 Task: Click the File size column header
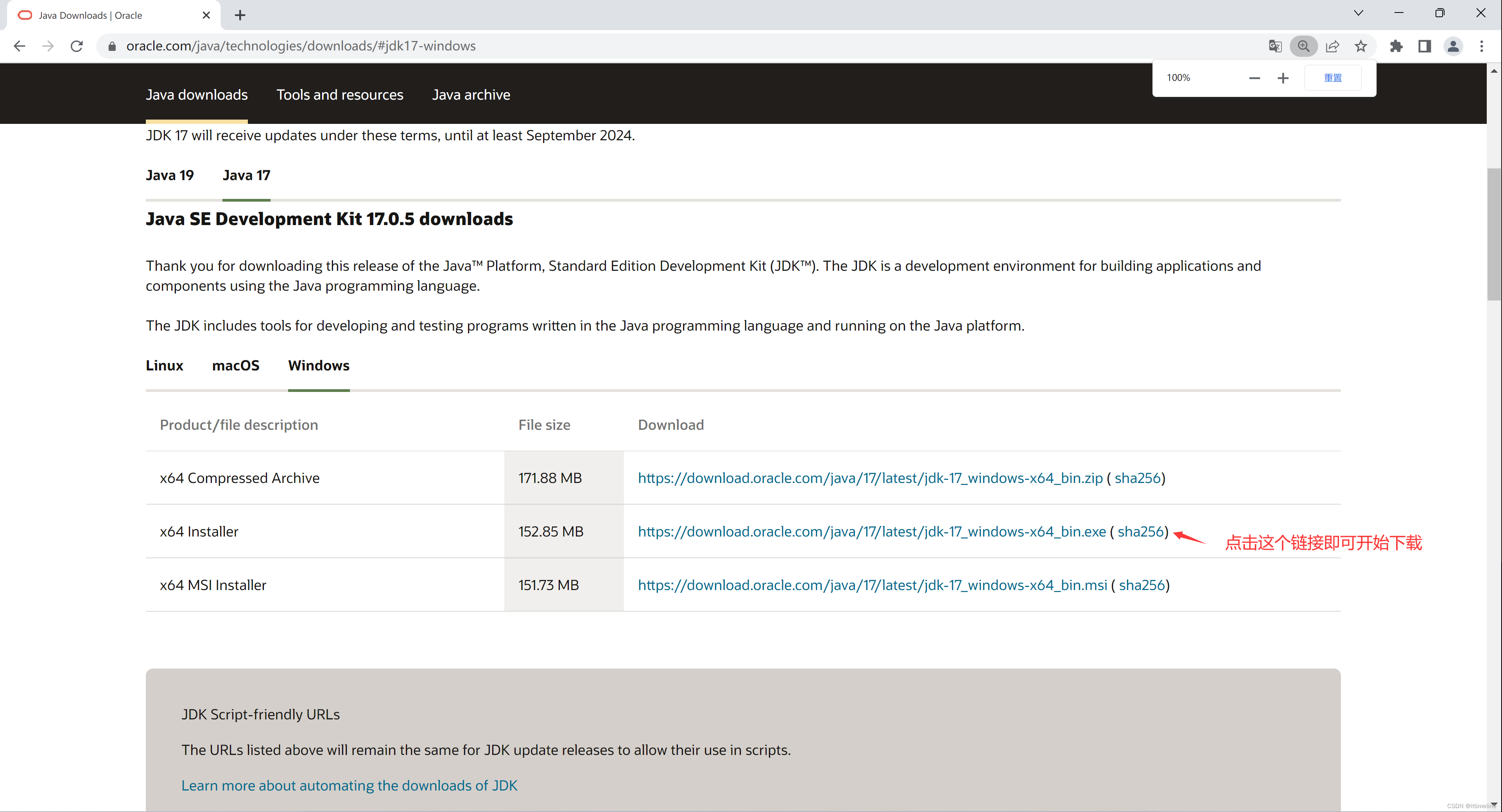point(544,425)
